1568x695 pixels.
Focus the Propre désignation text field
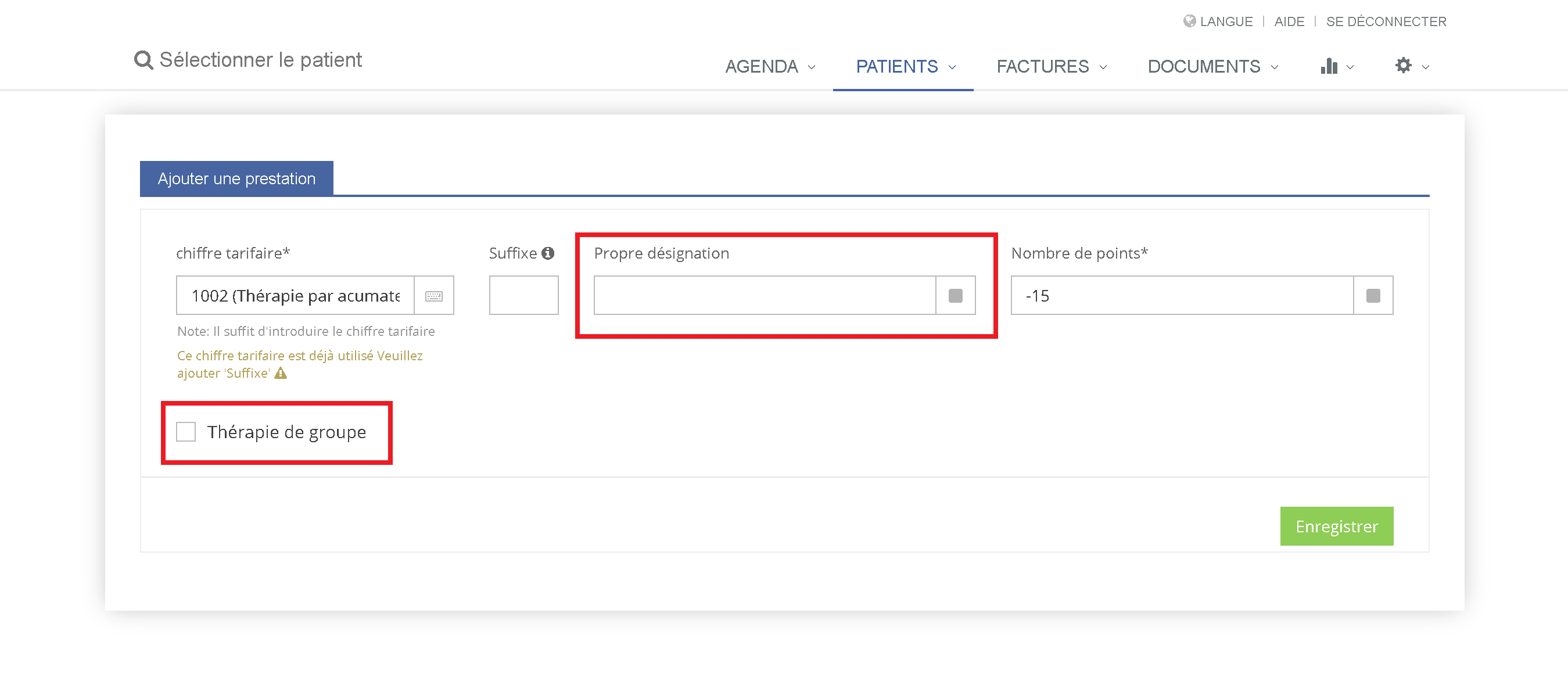765,296
